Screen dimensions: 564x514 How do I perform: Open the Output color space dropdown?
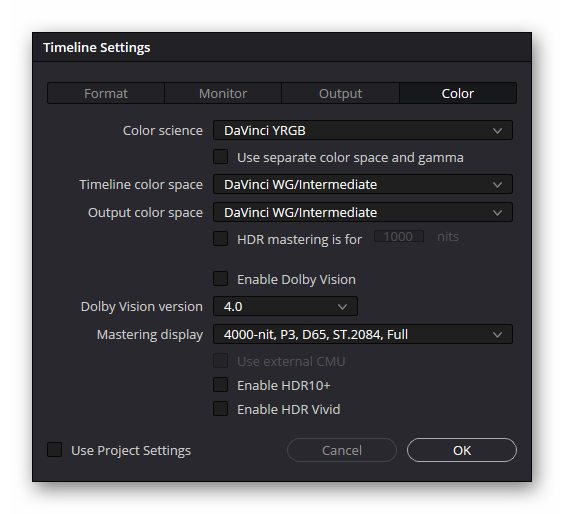(363, 212)
